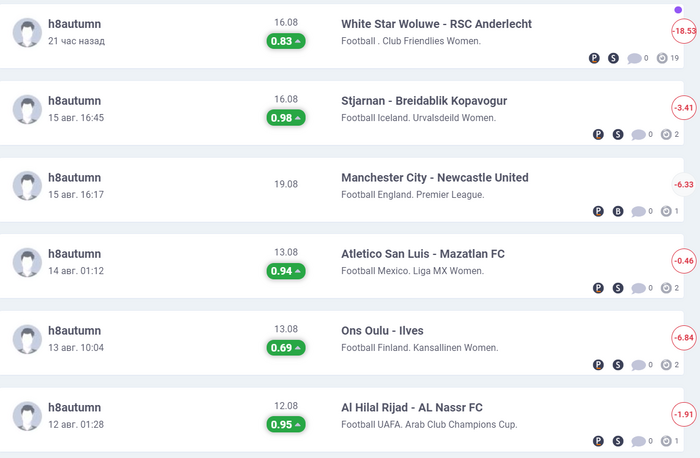Click the P badge on Al Hilal Rijad row
This screenshot has height=458, width=700.
598,441
